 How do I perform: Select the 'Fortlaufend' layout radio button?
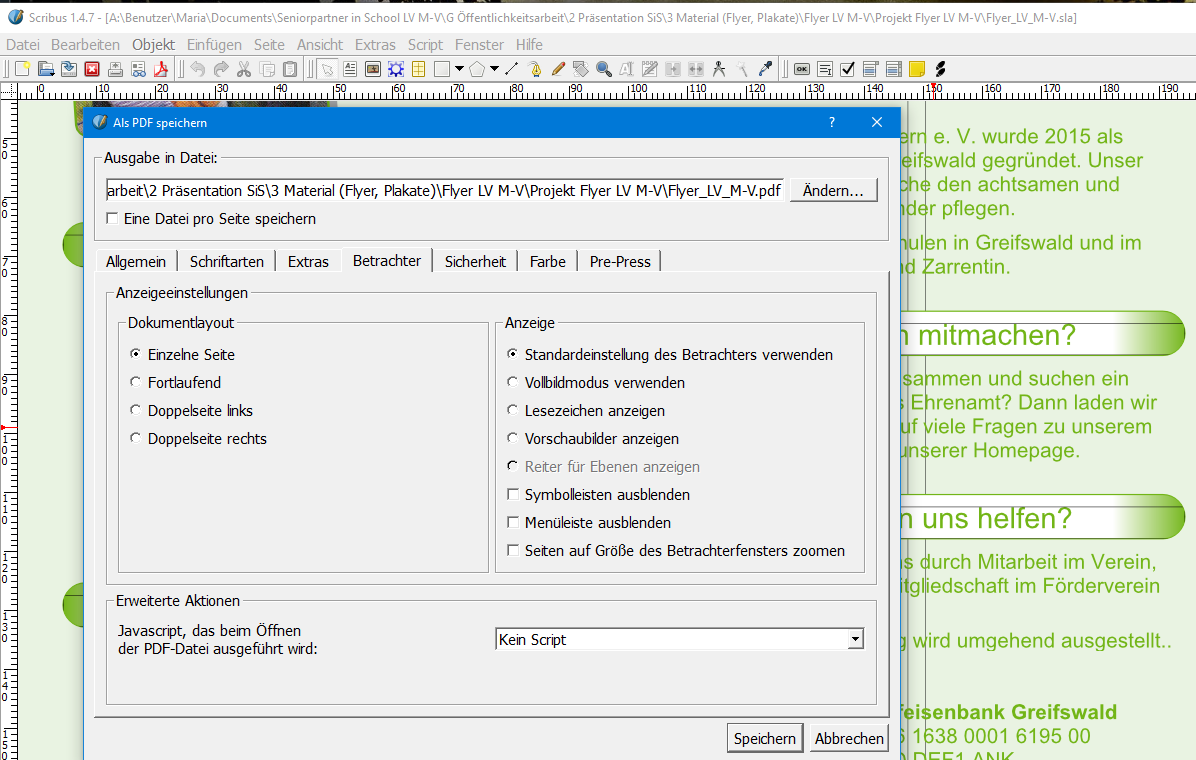coord(136,383)
